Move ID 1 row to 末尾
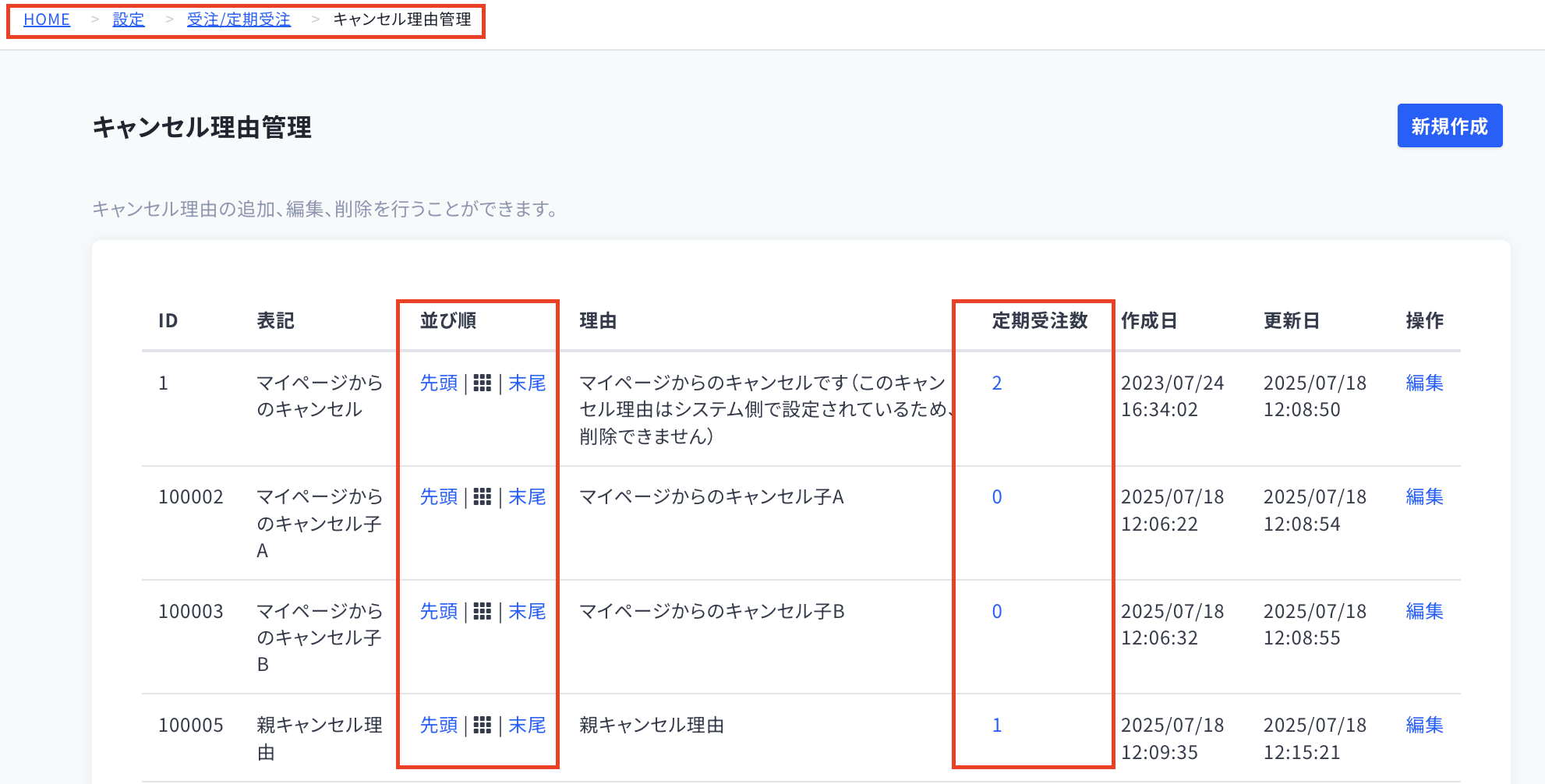Viewport: 1545px width, 784px height. coord(527,383)
